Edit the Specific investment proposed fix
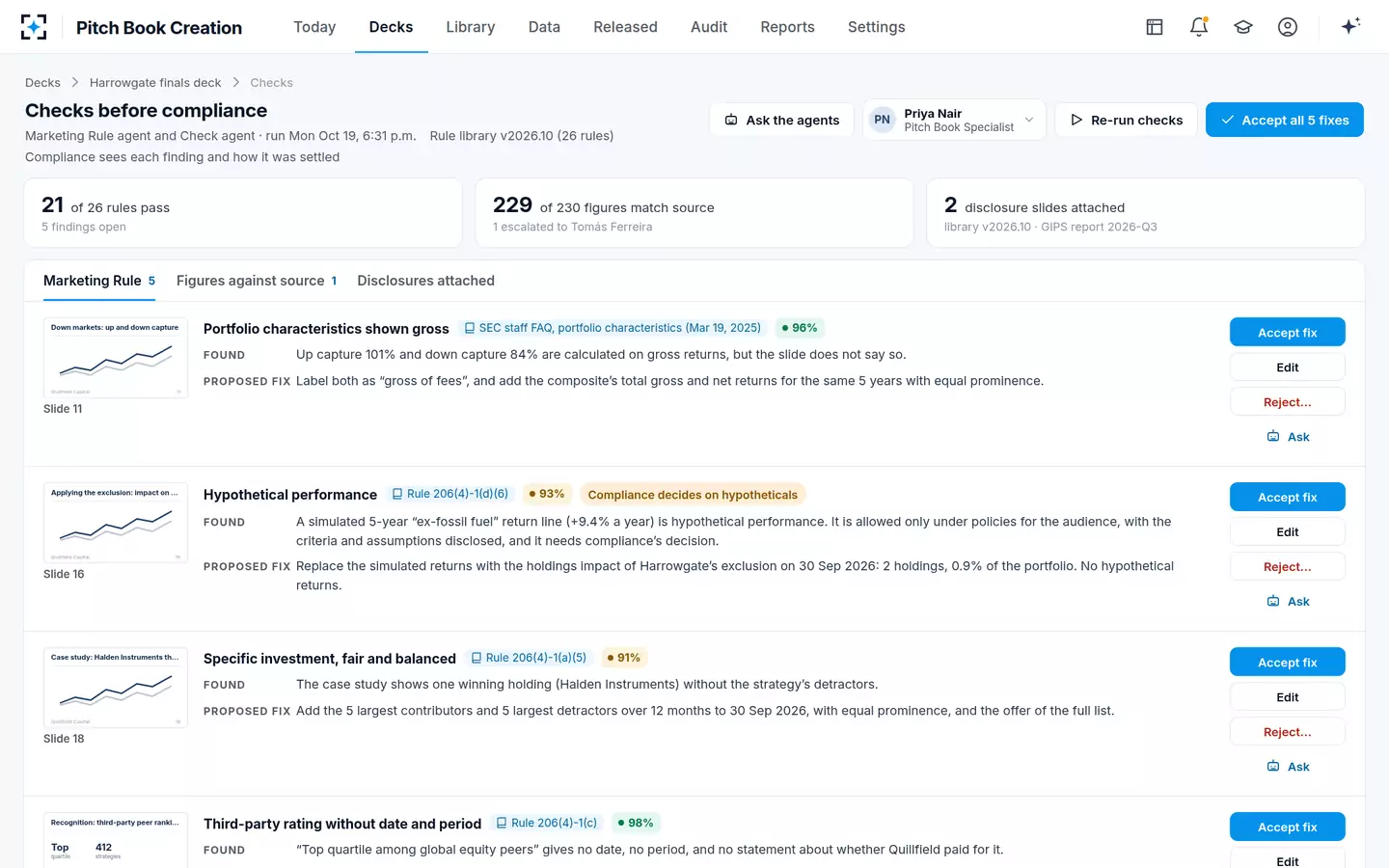The height and width of the screenshot is (868, 1389). click(1288, 697)
